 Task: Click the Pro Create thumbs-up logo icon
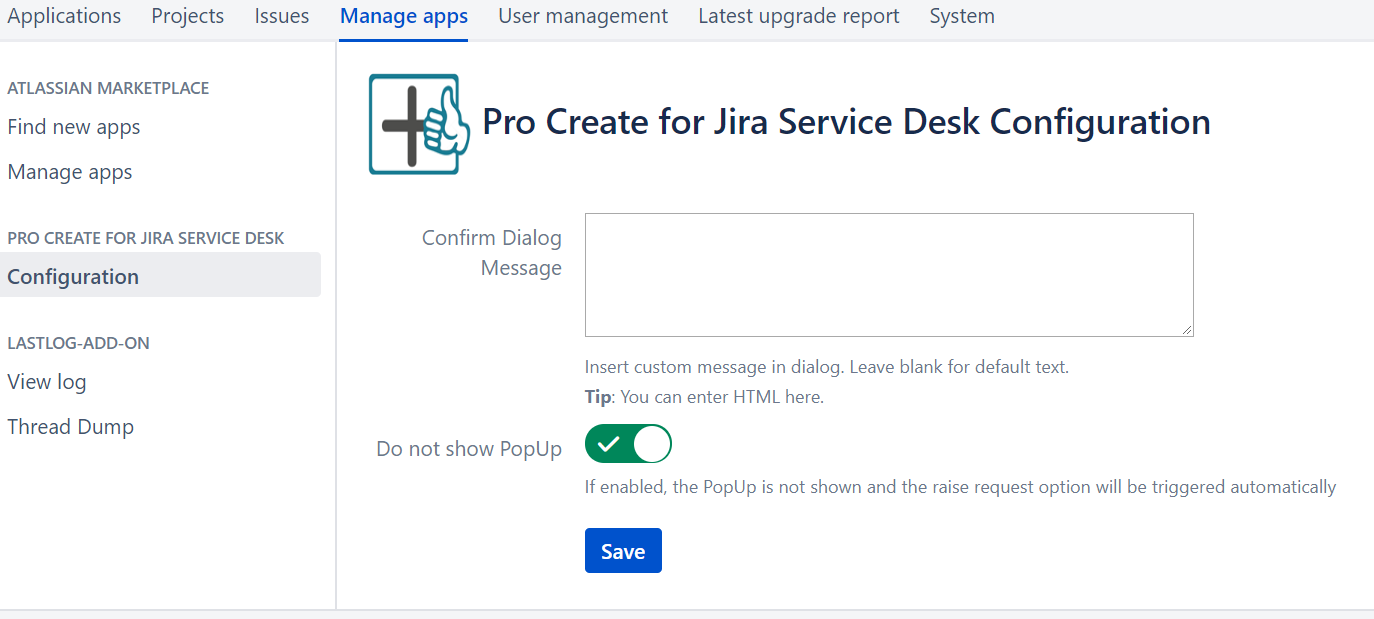[x=419, y=124]
